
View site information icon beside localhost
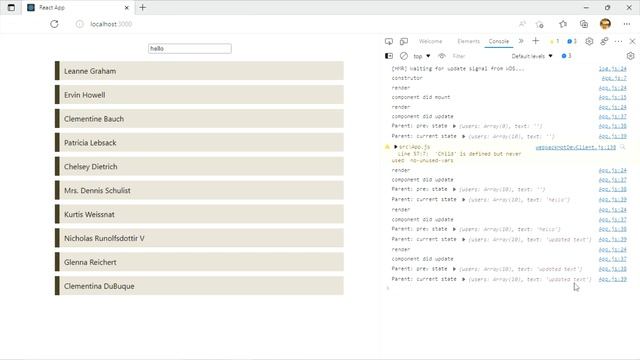pyautogui.click(x=80, y=24)
